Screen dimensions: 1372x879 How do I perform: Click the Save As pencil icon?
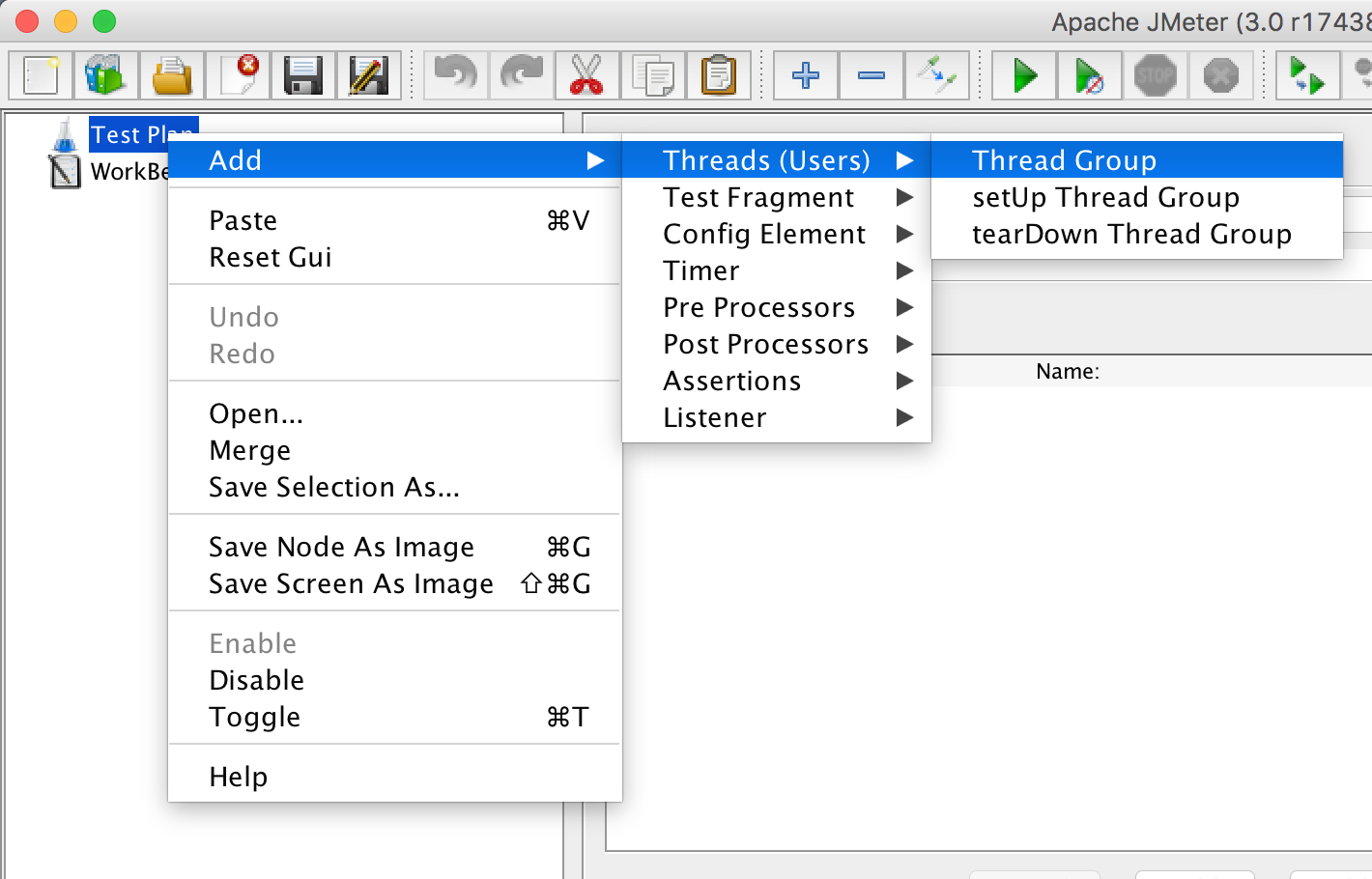[x=369, y=75]
